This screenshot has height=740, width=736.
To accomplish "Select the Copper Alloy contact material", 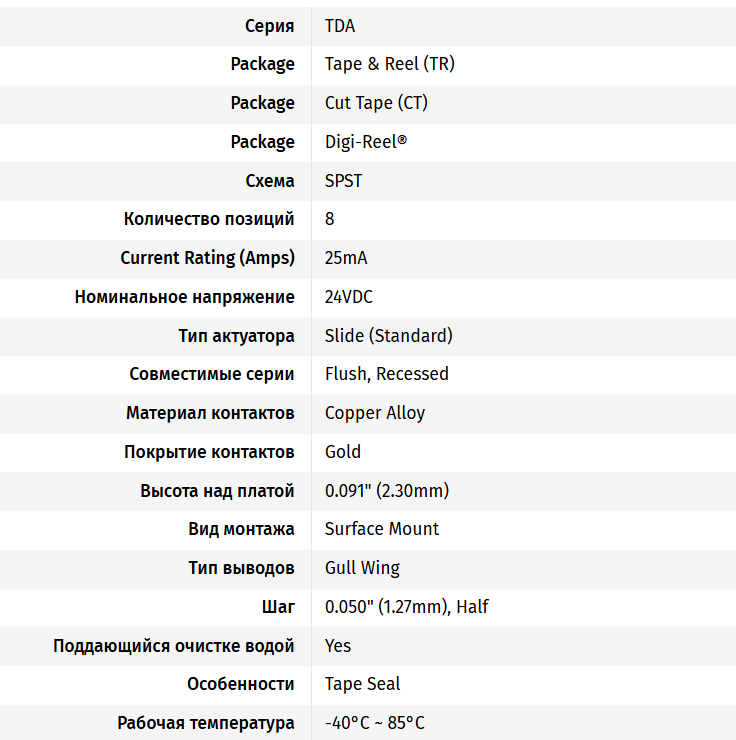I will pyautogui.click(x=375, y=413).
